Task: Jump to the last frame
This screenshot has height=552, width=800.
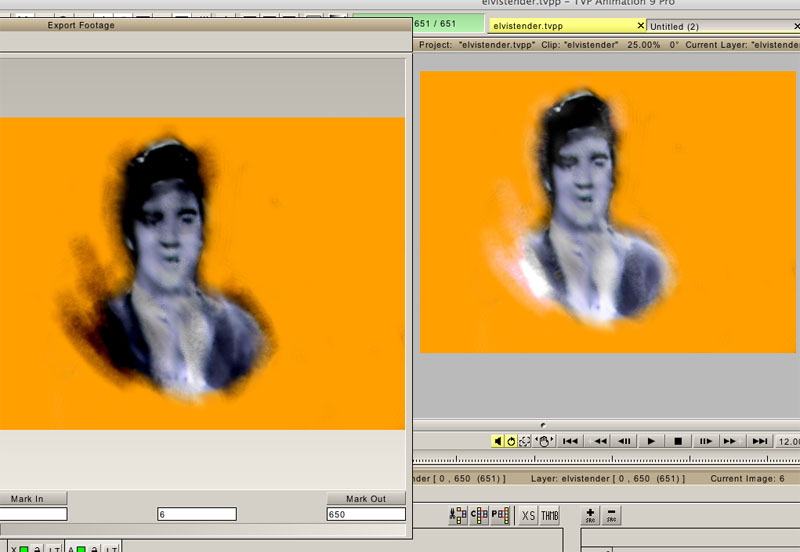Action: click(x=760, y=441)
